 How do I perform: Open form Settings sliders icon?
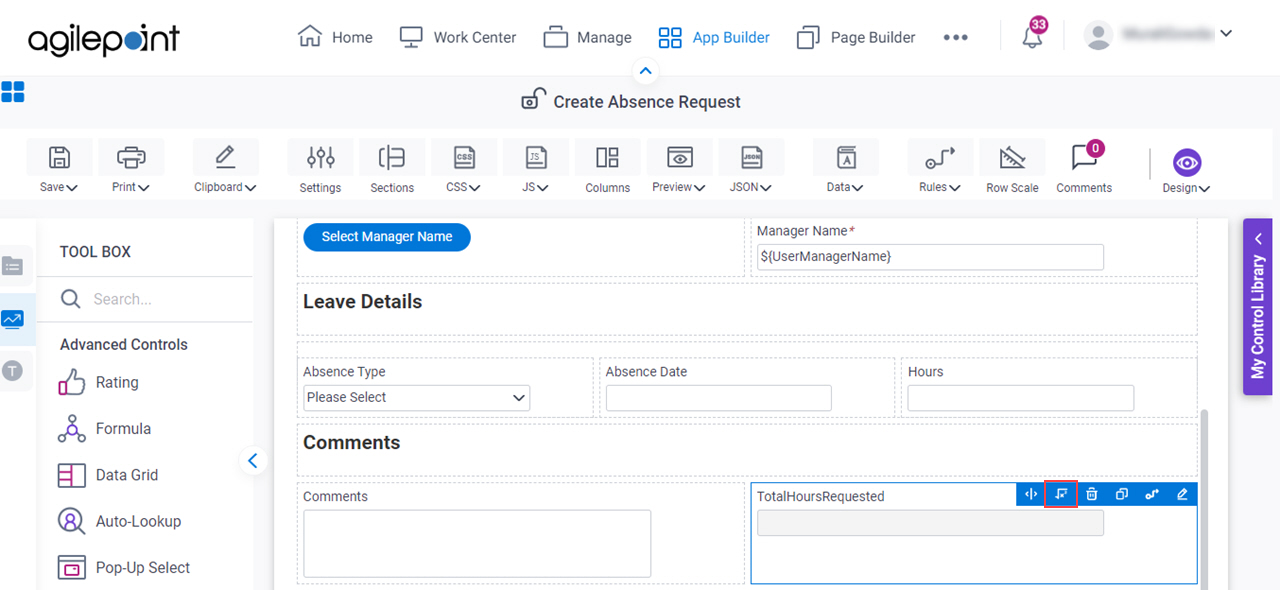click(x=320, y=157)
